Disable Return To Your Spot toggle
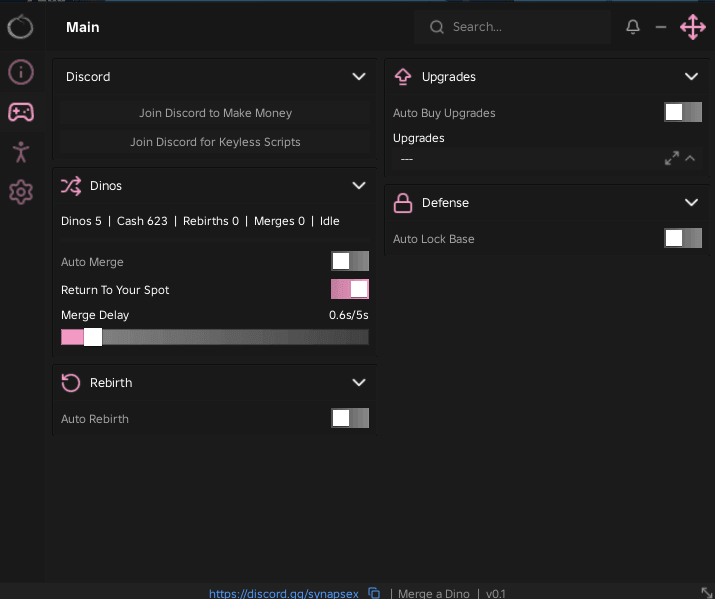Screen dimensions: 715x599 (350, 289)
